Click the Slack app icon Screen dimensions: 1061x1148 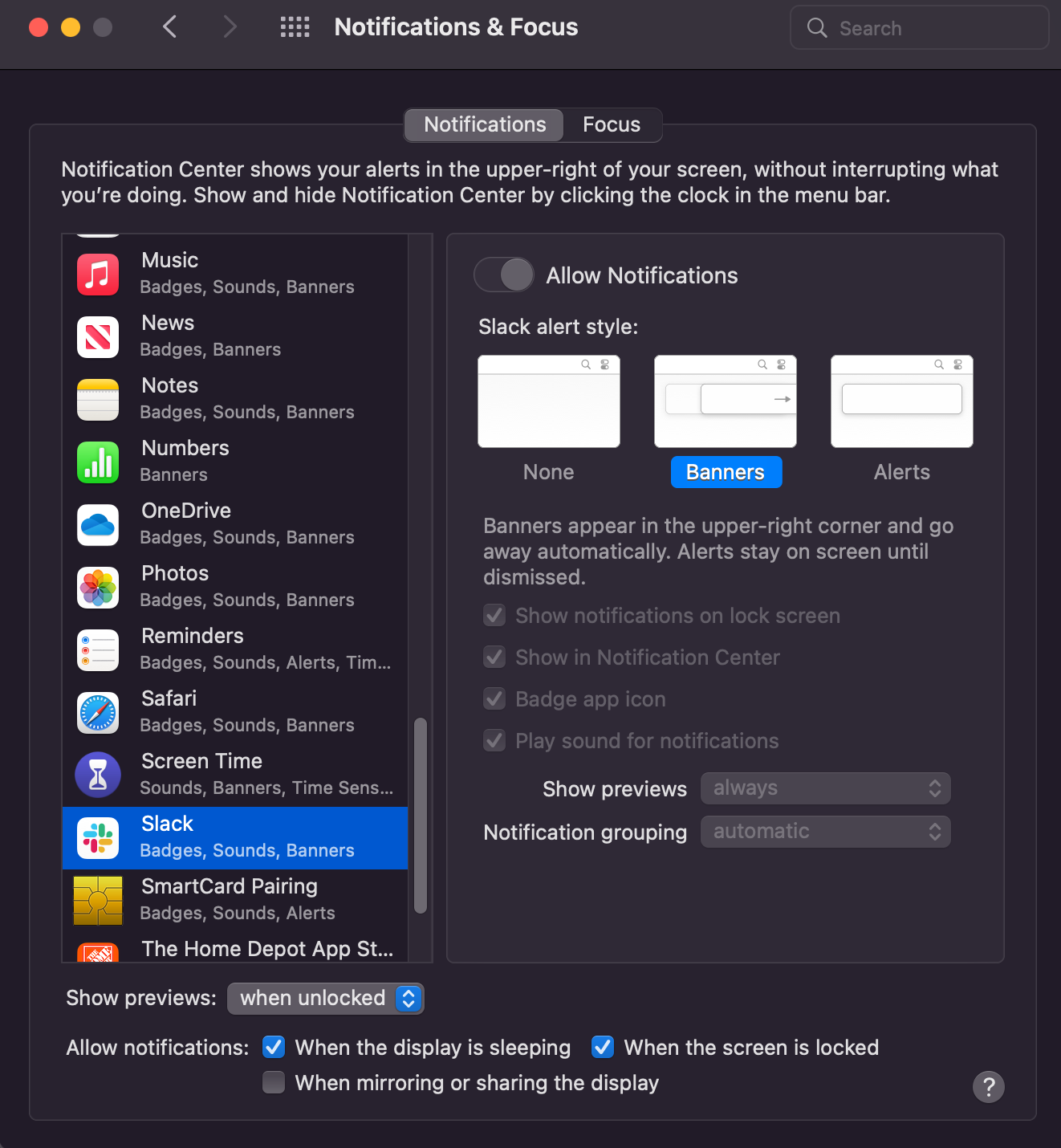pos(98,837)
